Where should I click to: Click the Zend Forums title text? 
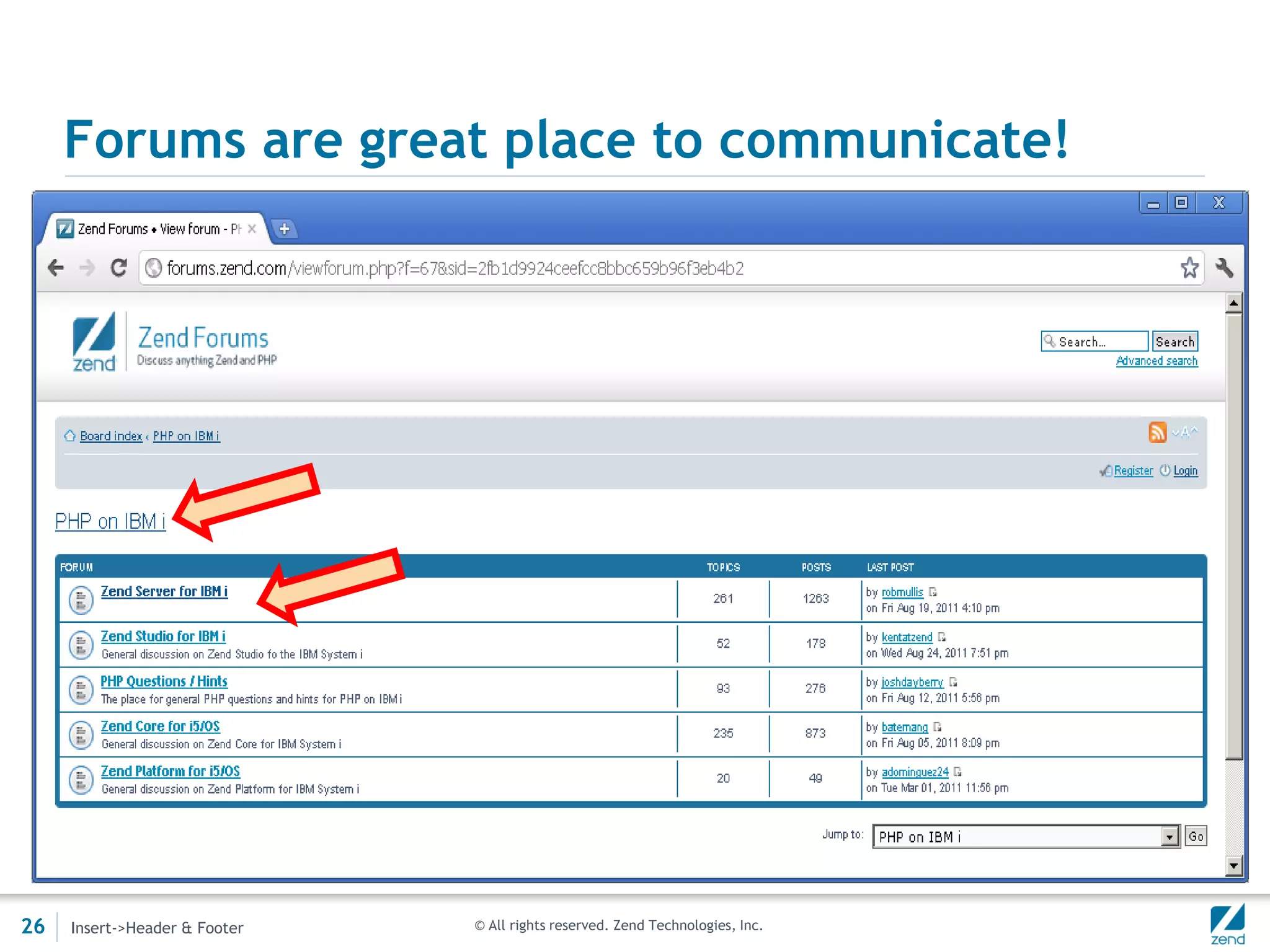pos(203,338)
